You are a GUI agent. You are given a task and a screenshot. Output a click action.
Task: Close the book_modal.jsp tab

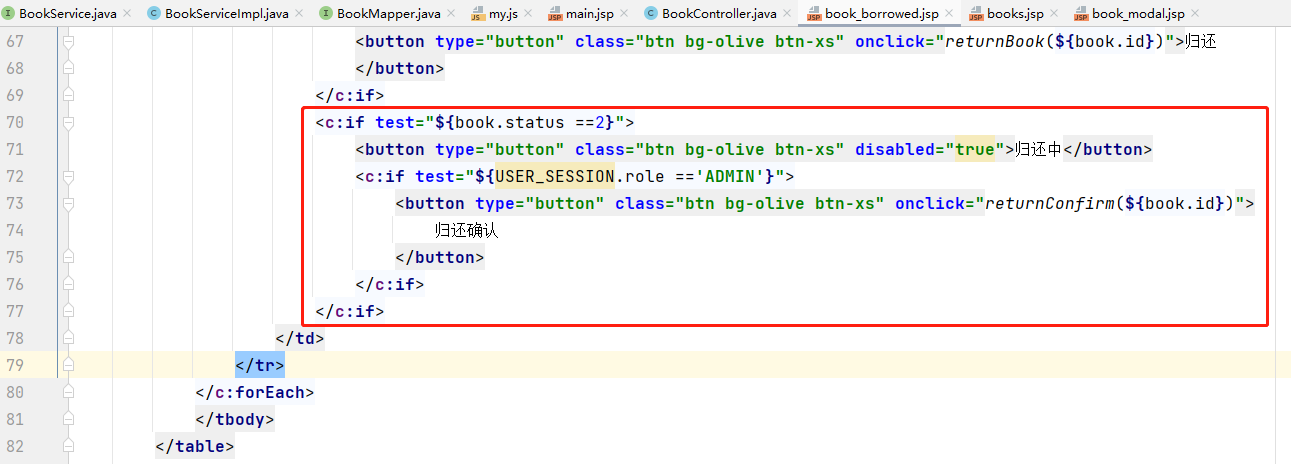click(1196, 14)
